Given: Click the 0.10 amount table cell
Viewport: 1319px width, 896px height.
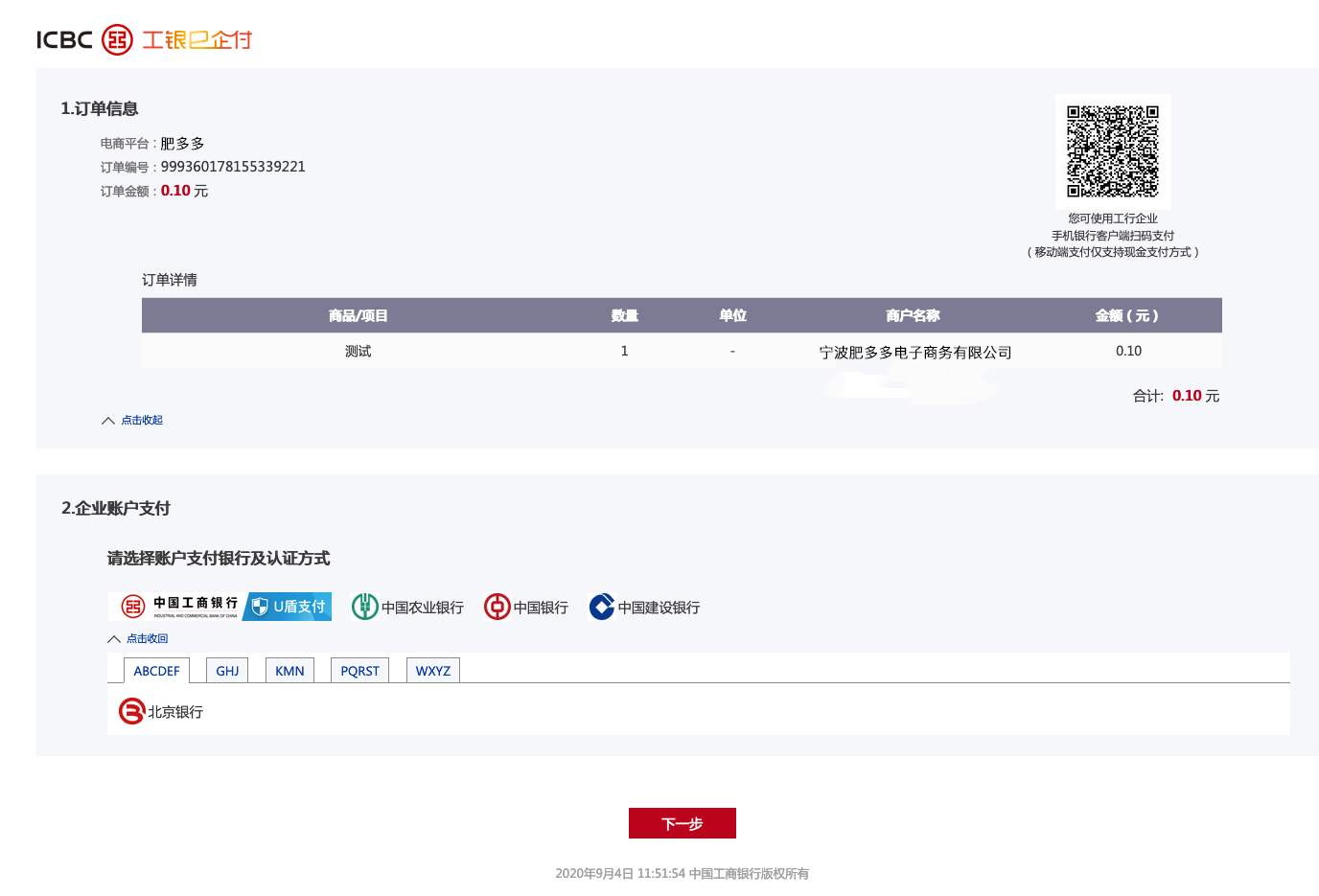Looking at the screenshot, I should (x=1128, y=351).
